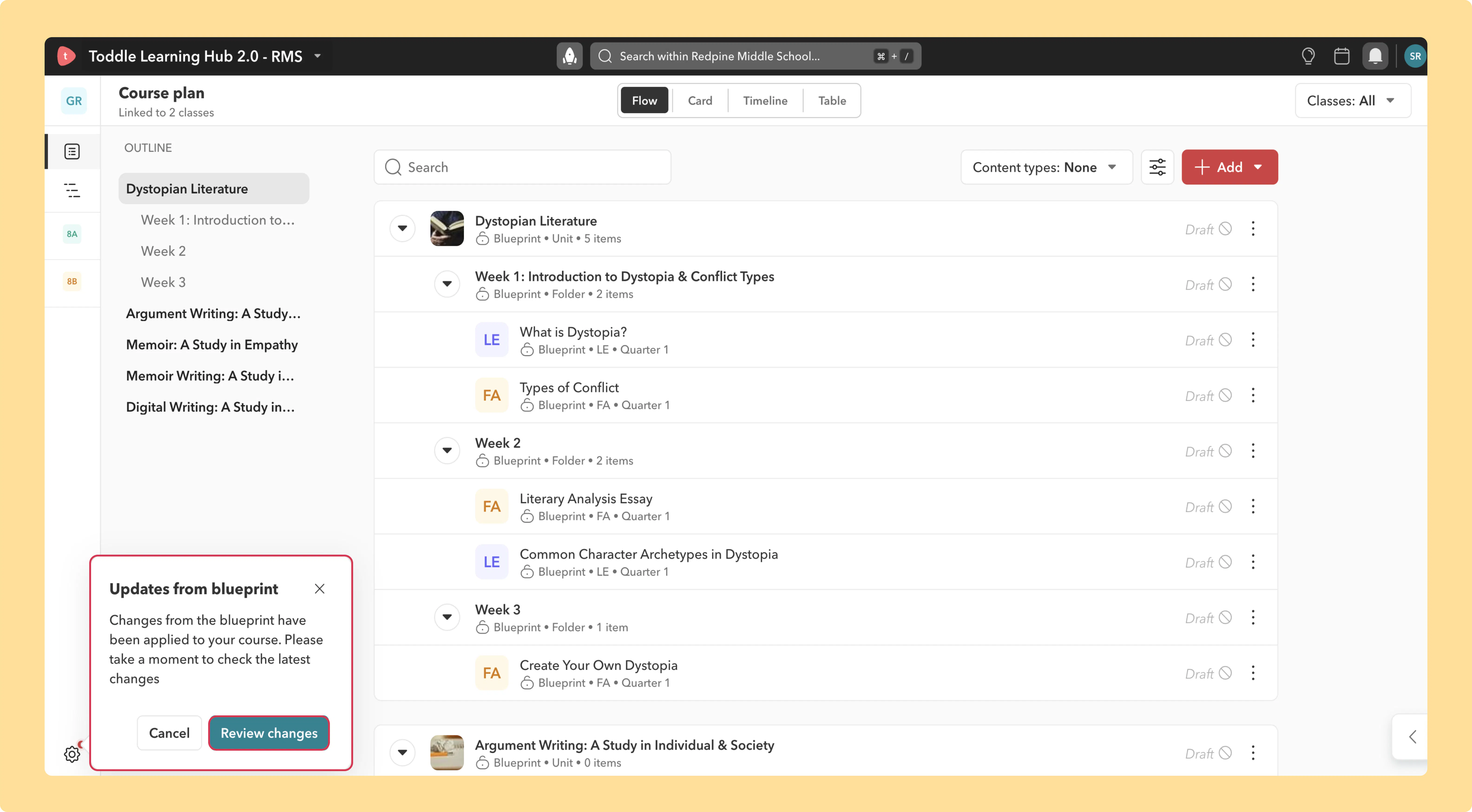The image size is (1472, 812).
Task: Toggle Draft status of Literary Analysis Essay
Action: [1208, 507]
